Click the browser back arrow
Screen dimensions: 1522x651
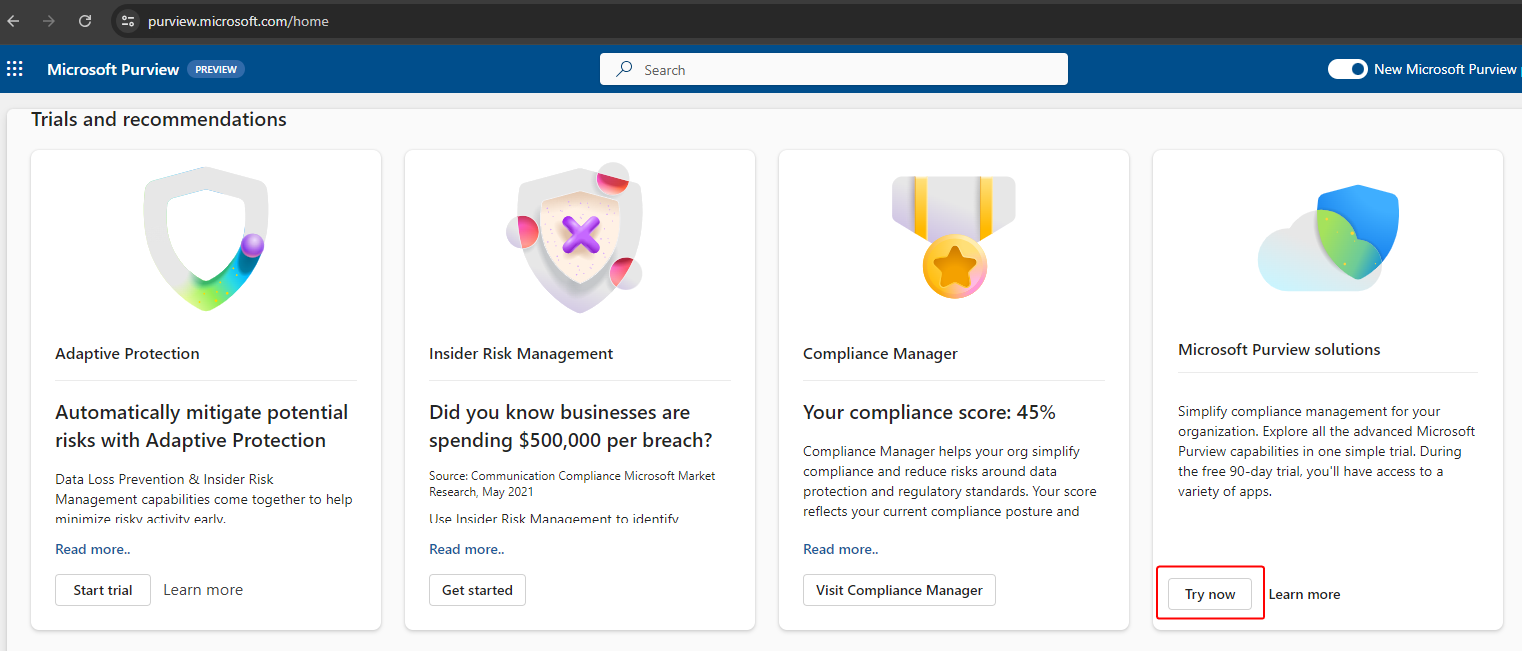13,21
